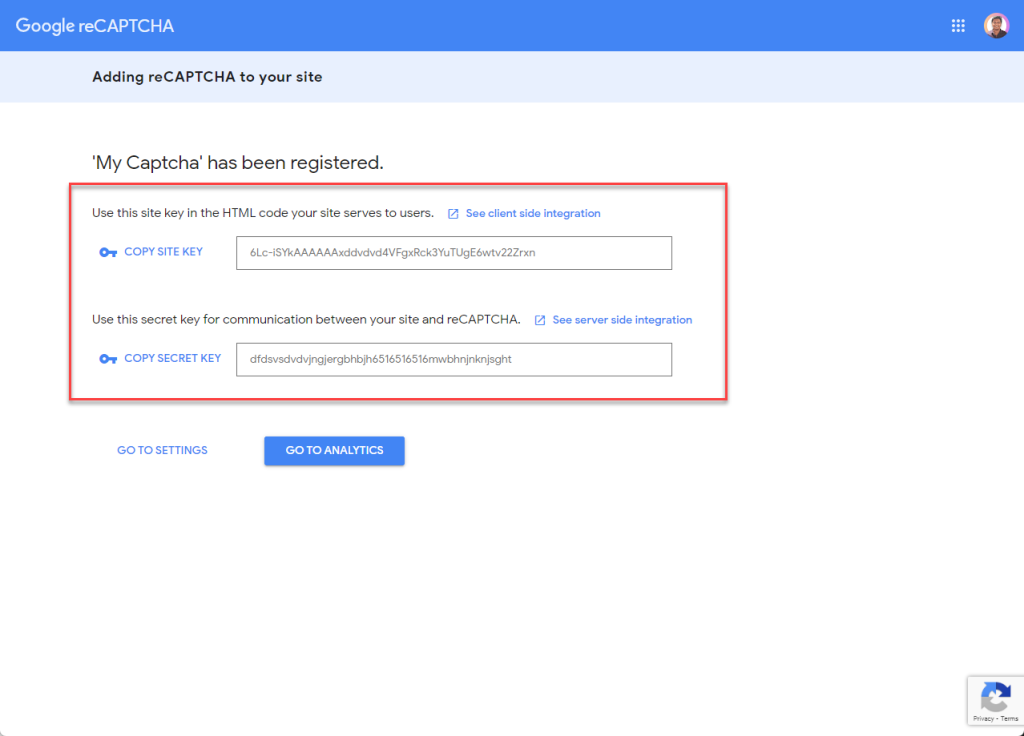Open the Terms link in reCAPTCHA badge

1009,718
